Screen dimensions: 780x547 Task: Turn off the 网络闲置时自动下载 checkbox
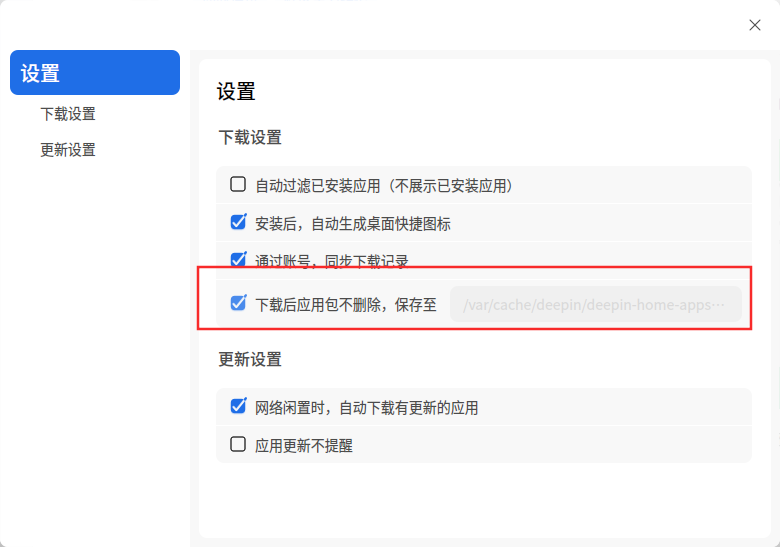tap(238, 406)
